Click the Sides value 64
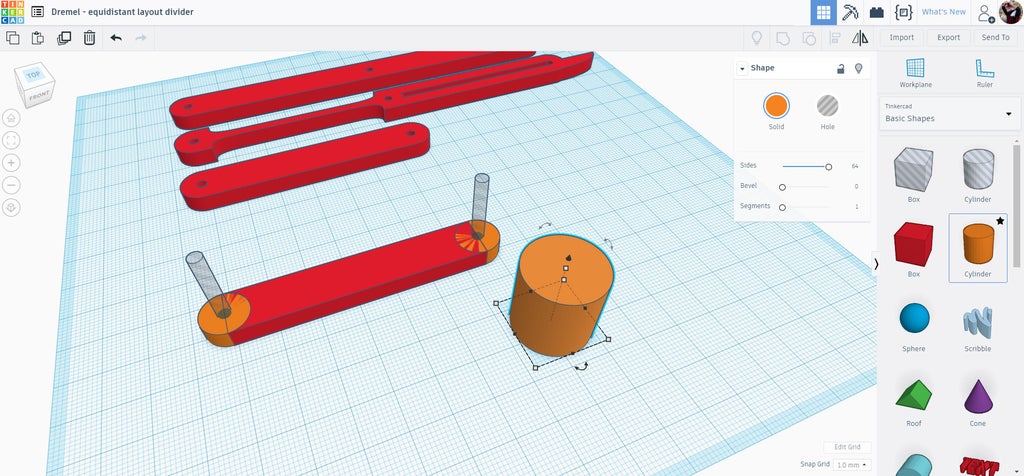The height and width of the screenshot is (476, 1024). tap(854, 167)
